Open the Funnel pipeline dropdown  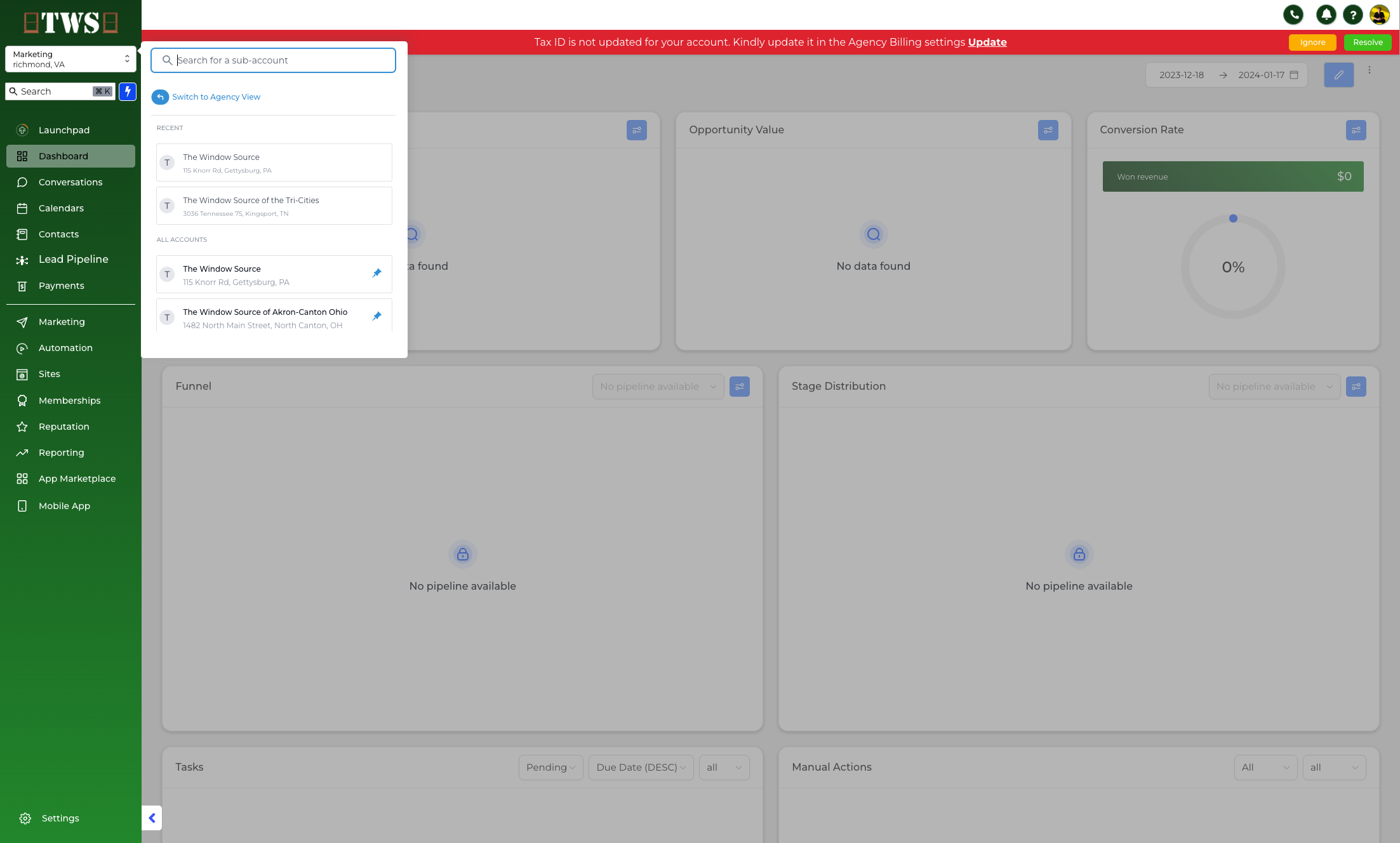pyautogui.click(x=658, y=387)
